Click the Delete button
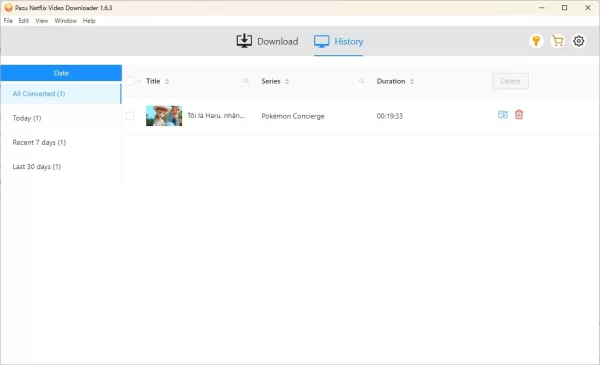The image size is (600, 365). (x=510, y=81)
